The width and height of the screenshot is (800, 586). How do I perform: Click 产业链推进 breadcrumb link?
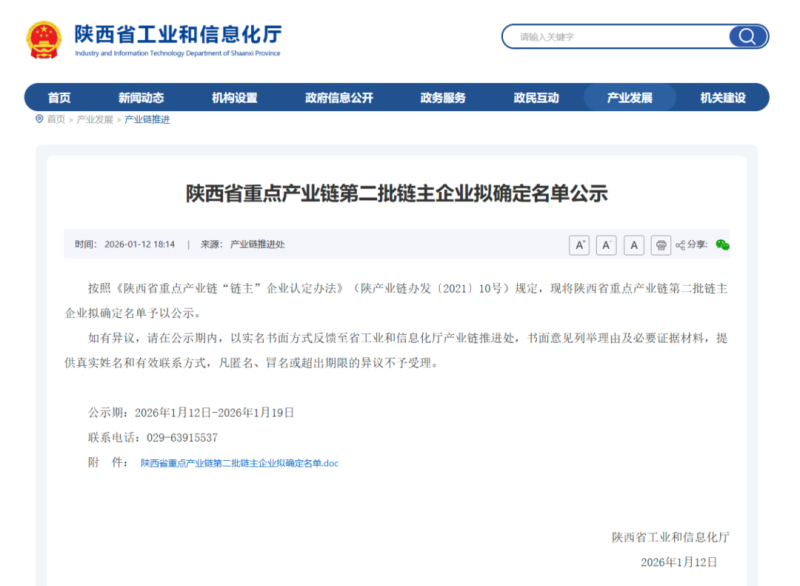point(147,119)
